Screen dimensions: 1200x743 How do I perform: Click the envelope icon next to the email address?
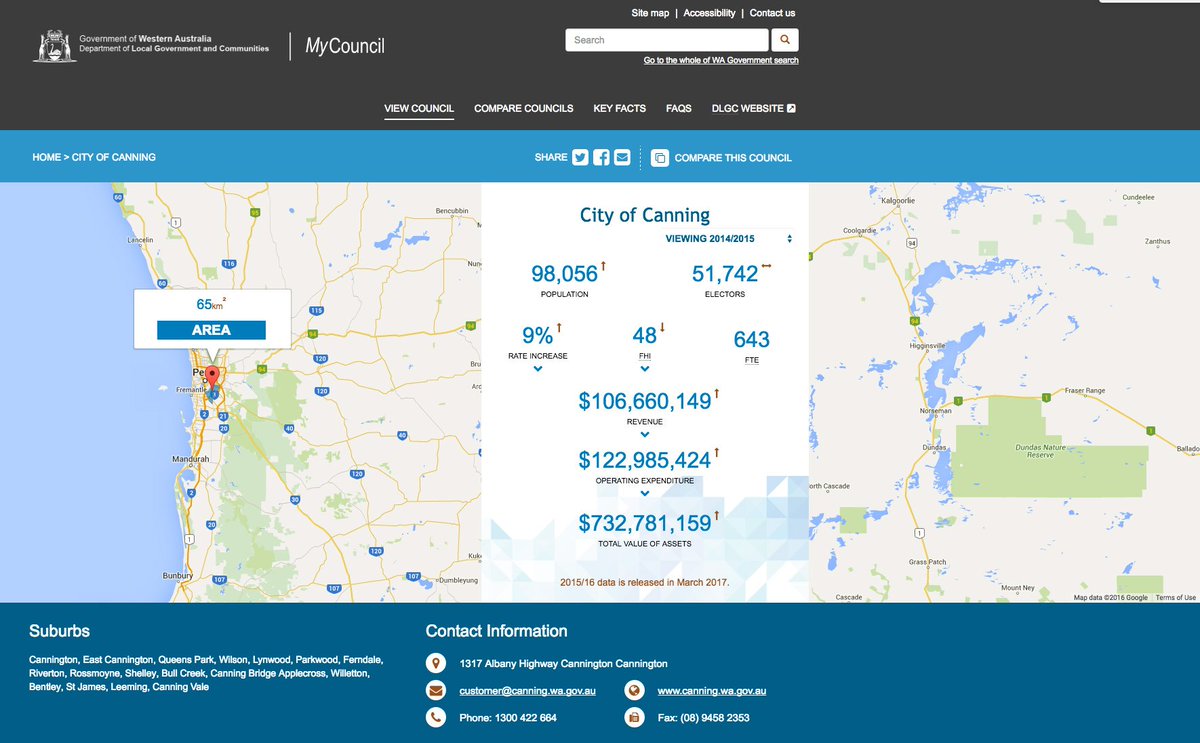pyautogui.click(x=436, y=689)
